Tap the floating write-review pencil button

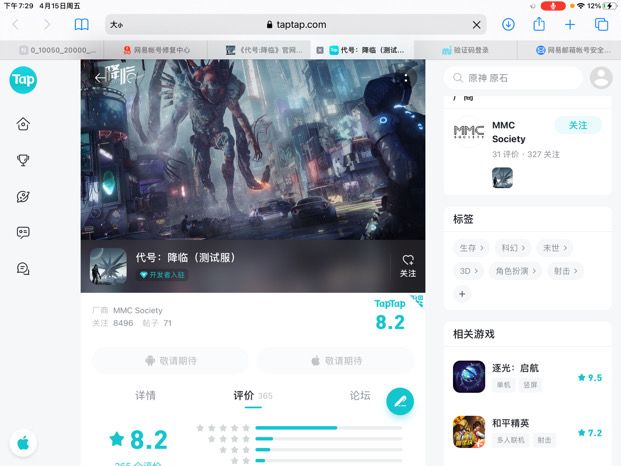400,401
